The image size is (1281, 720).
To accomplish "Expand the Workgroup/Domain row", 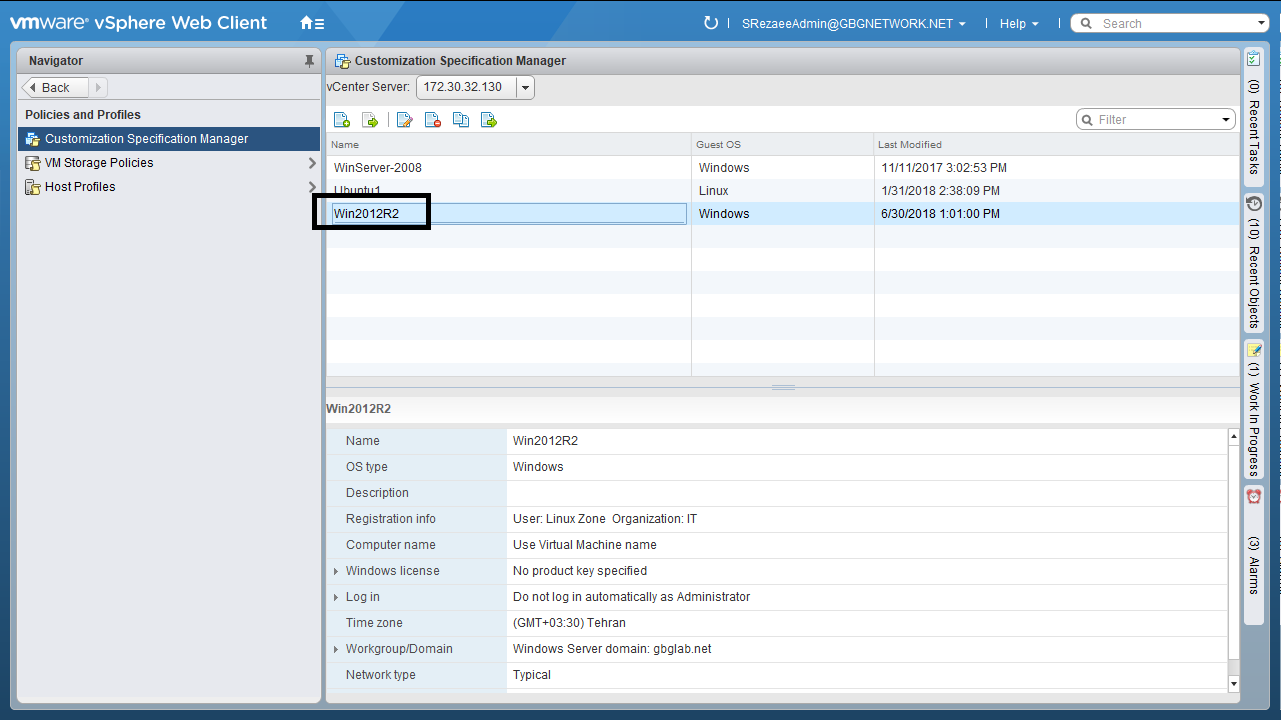I will click(336, 649).
